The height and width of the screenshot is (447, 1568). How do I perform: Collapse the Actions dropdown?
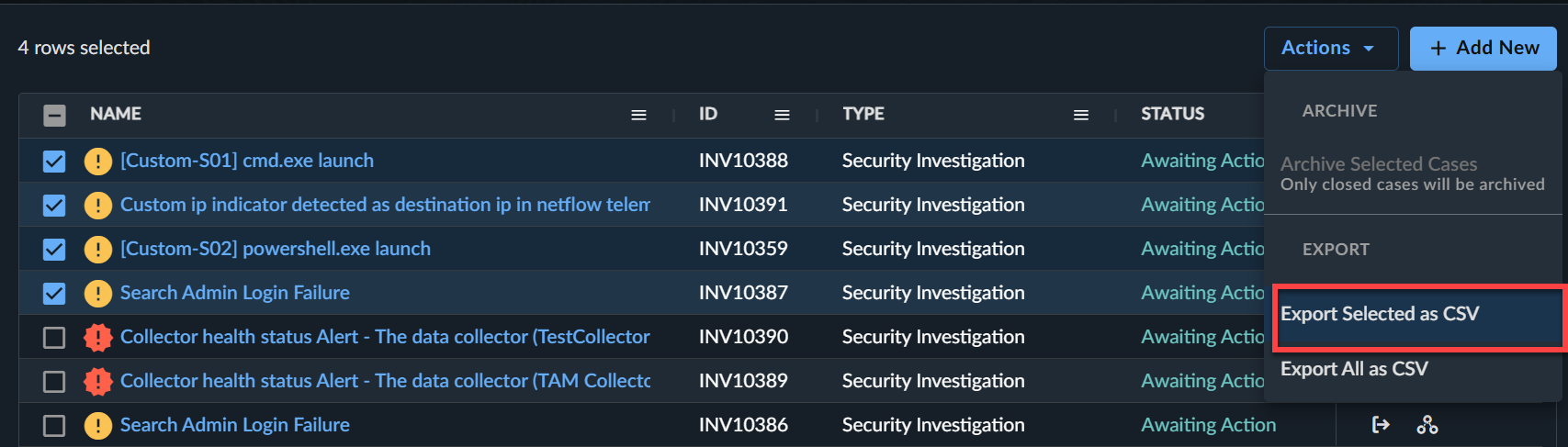point(1329,48)
